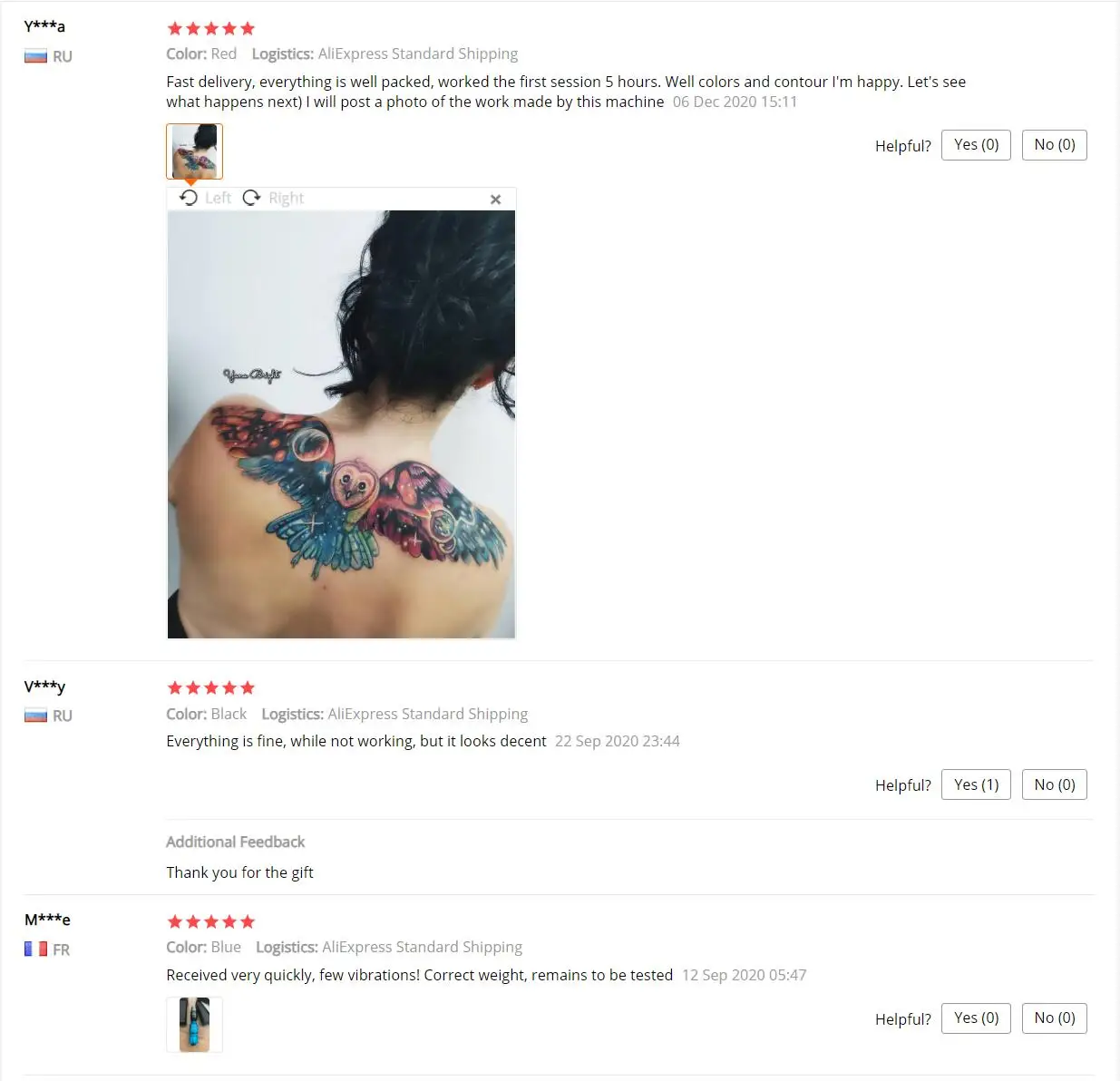
Task: Click the large owl tattoo image
Action: (x=341, y=424)
